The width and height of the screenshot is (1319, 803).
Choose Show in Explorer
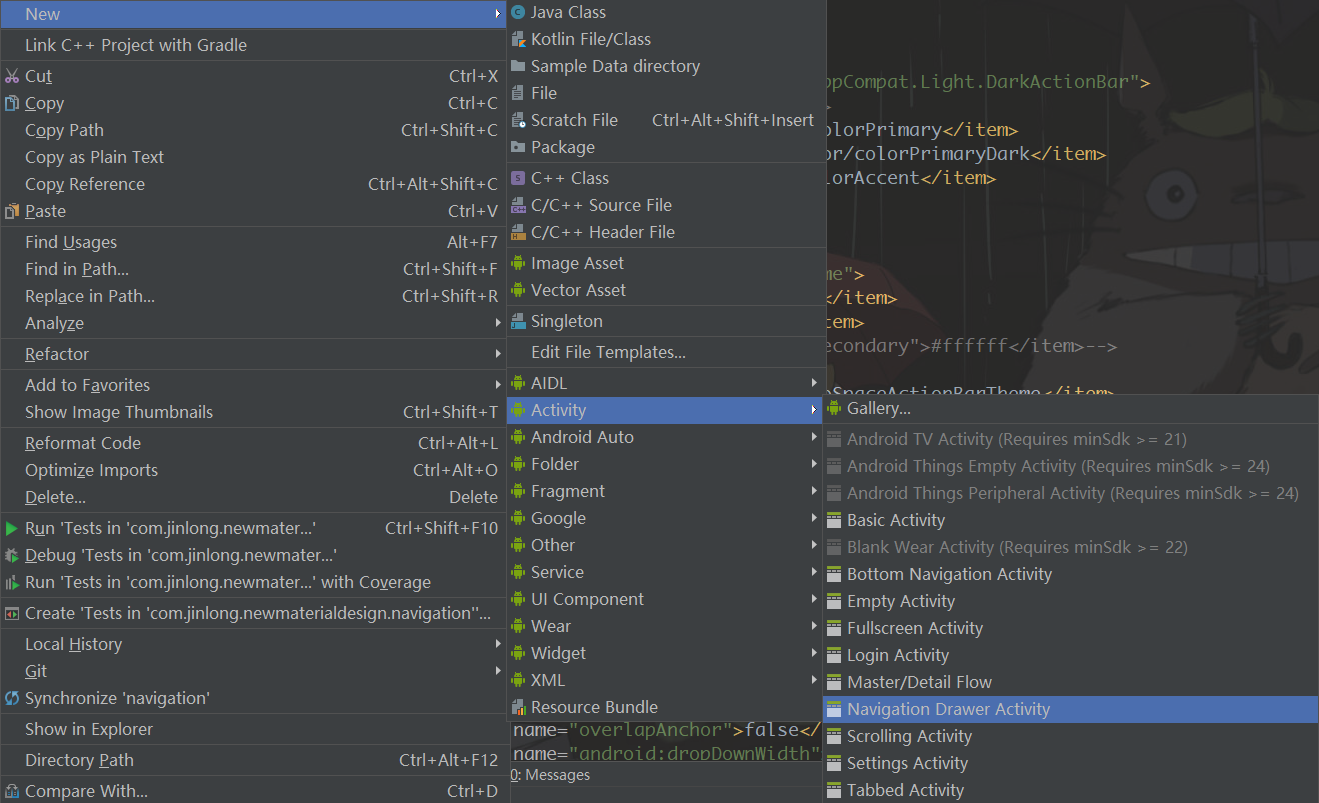(x=252, y=729)
